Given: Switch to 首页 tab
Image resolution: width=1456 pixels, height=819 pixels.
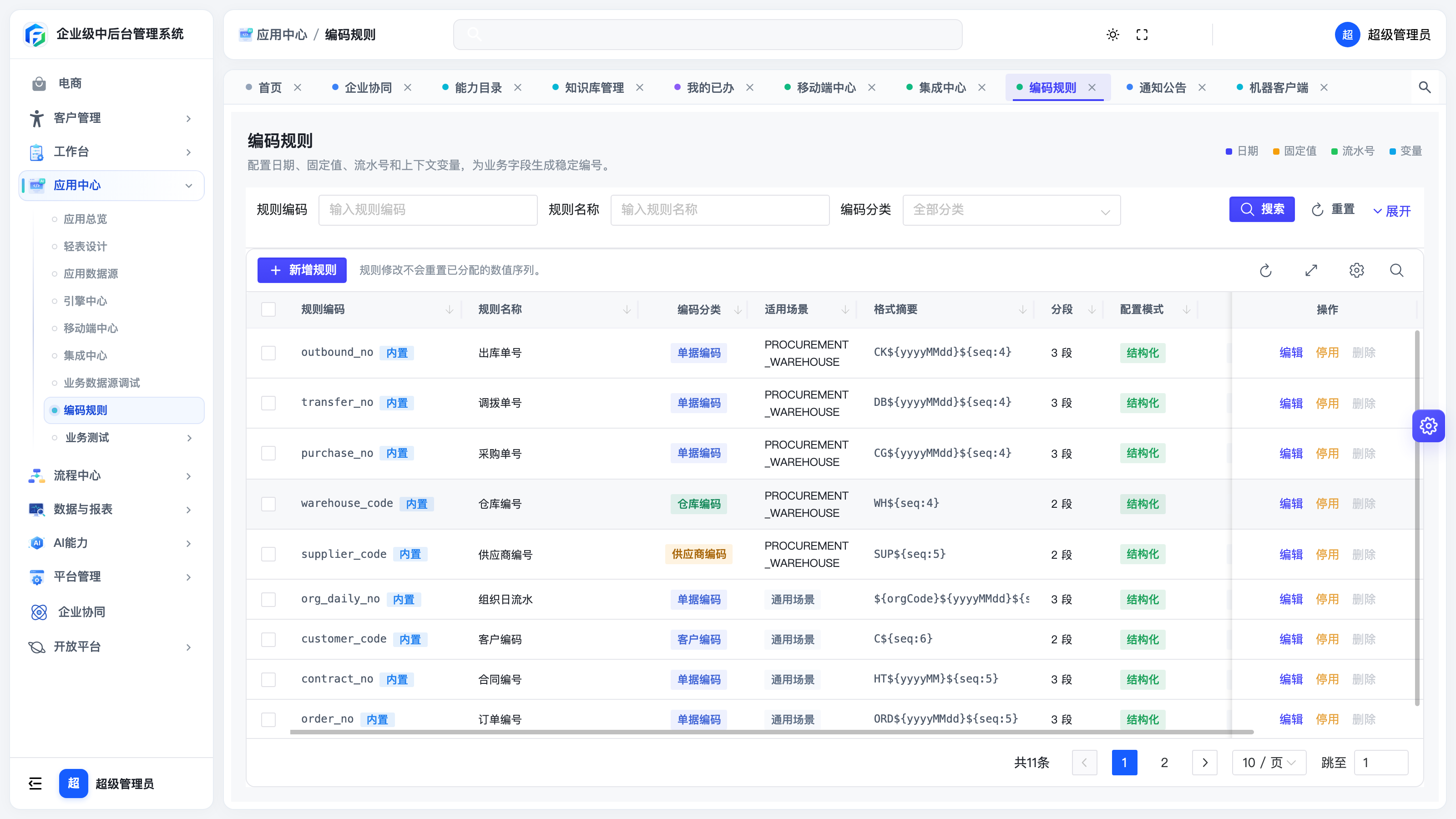Looking at the screenshot, I should tap(270, 88).
